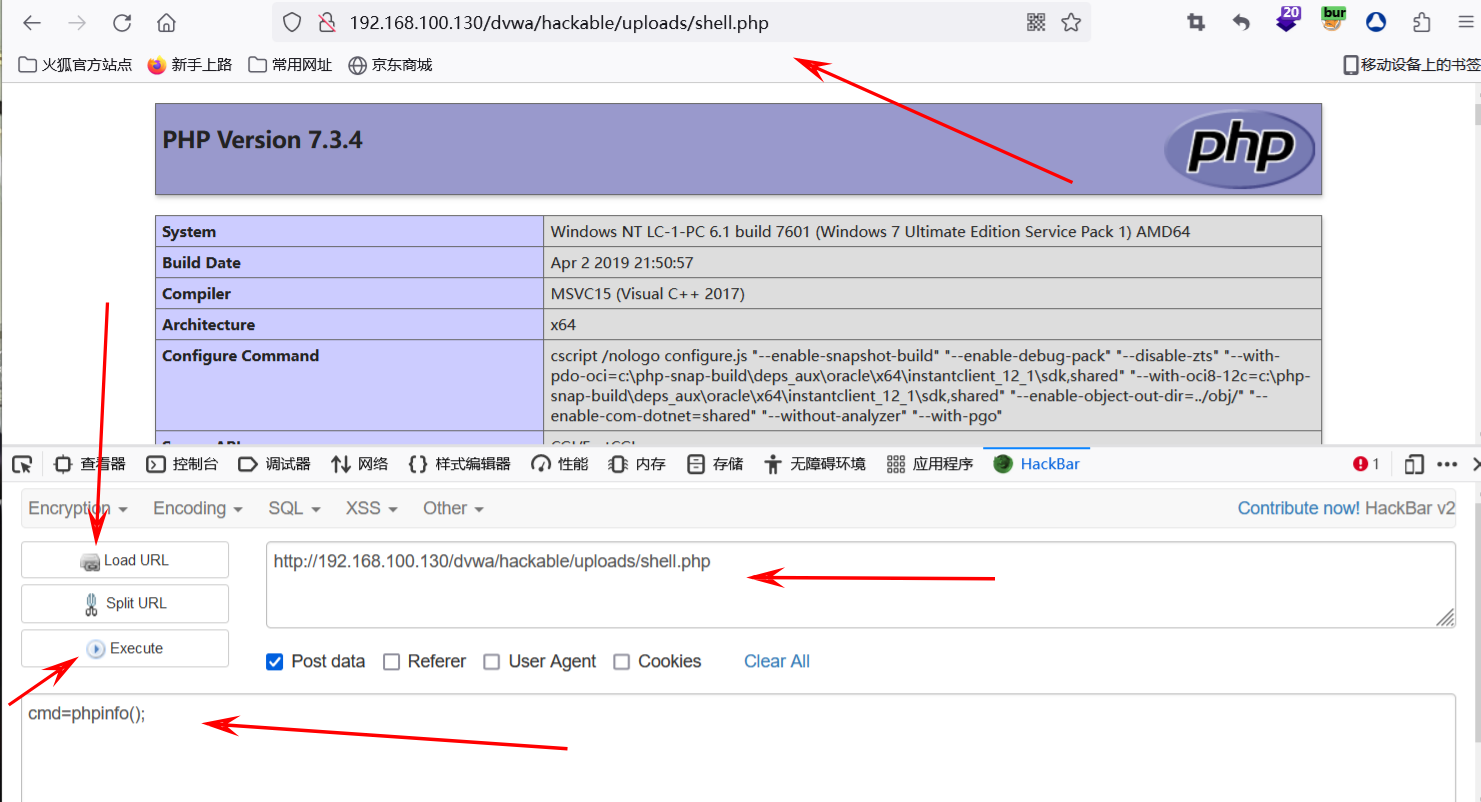The height and width of the screenshot is (802, 1481).
Task: Switch to the 无障碍环境 accessibility tab
Action: [814, 464]
